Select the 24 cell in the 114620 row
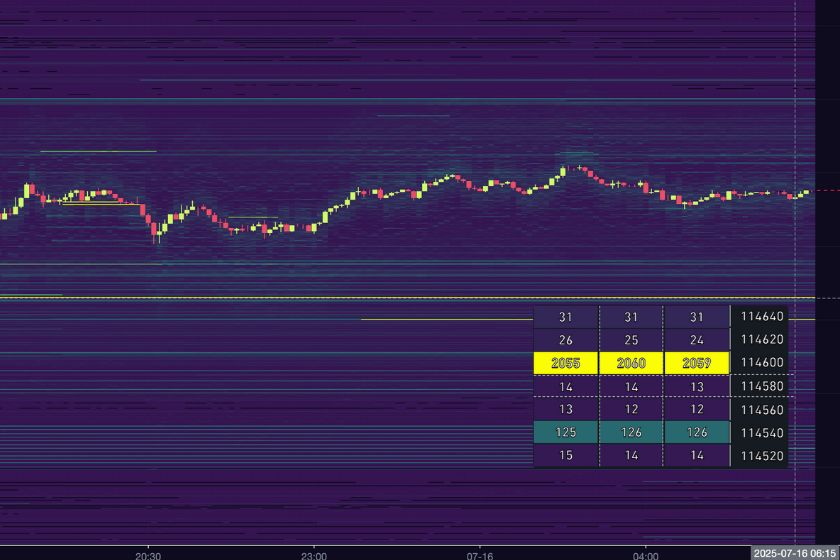 point(696,340)
